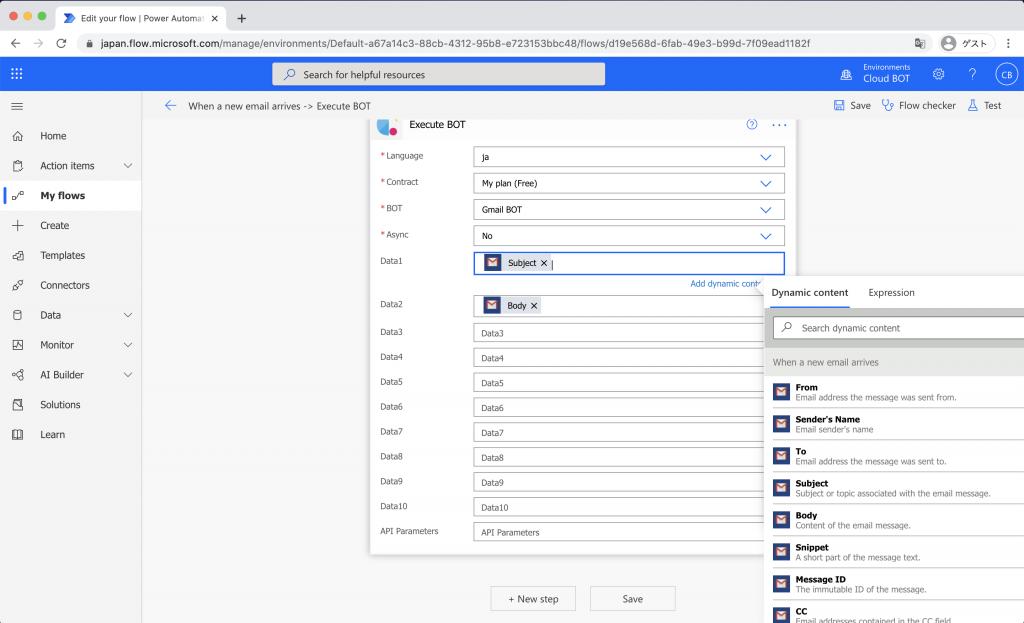The width and height of the screenshot is (1024, 623).
Task: Click the Search for helpful resources box
Action: coord(438,74)
